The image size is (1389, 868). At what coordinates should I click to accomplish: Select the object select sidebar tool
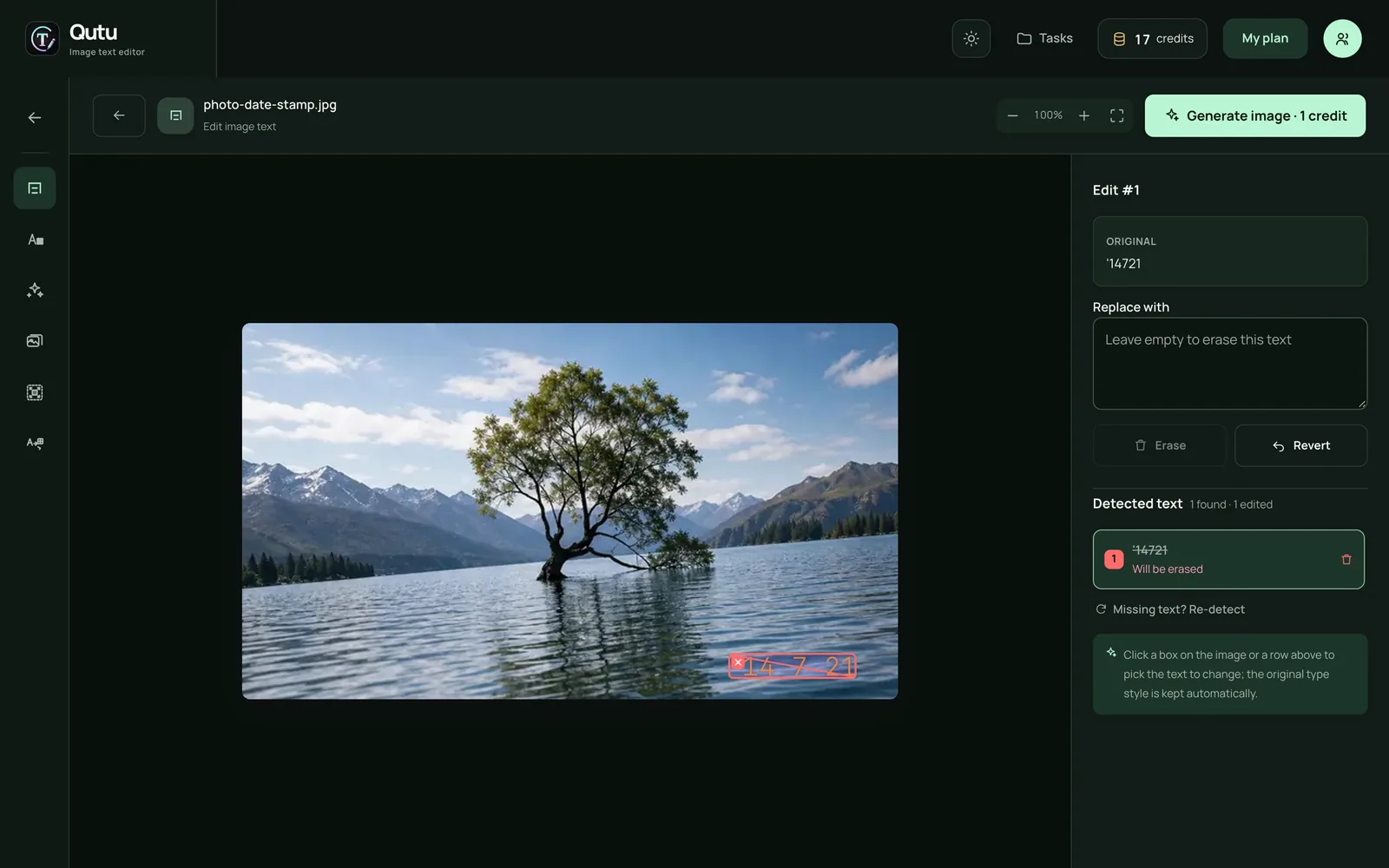pos(35,392)
